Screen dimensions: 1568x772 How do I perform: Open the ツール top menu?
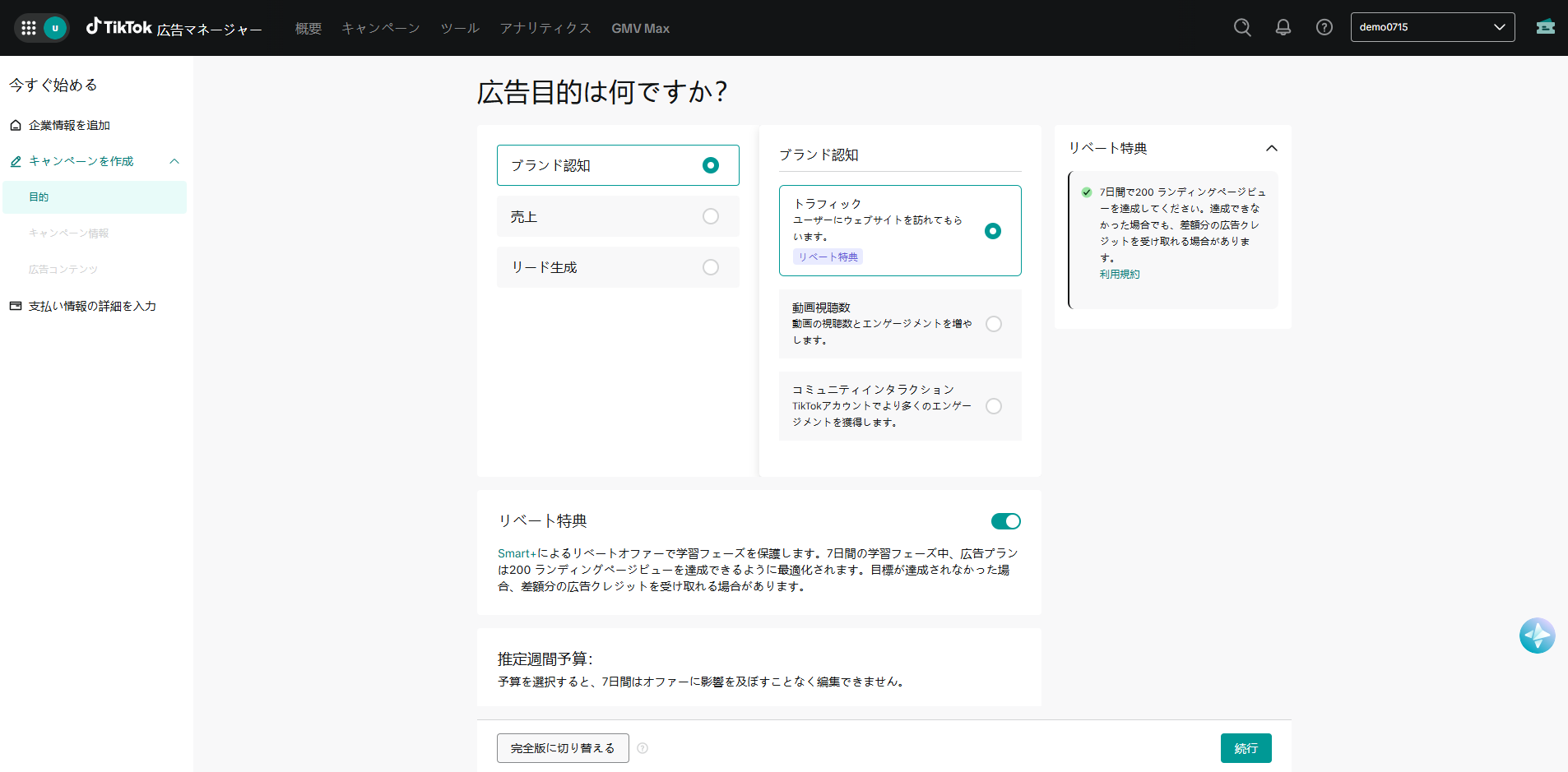click(x=460, y=28)
